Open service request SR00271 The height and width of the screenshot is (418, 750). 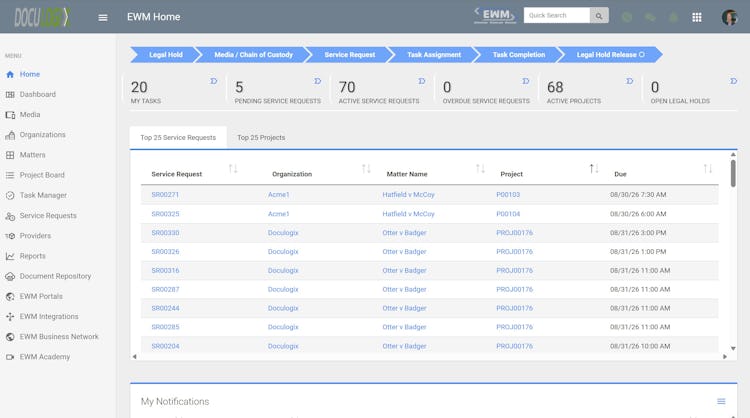coord(165,195)
